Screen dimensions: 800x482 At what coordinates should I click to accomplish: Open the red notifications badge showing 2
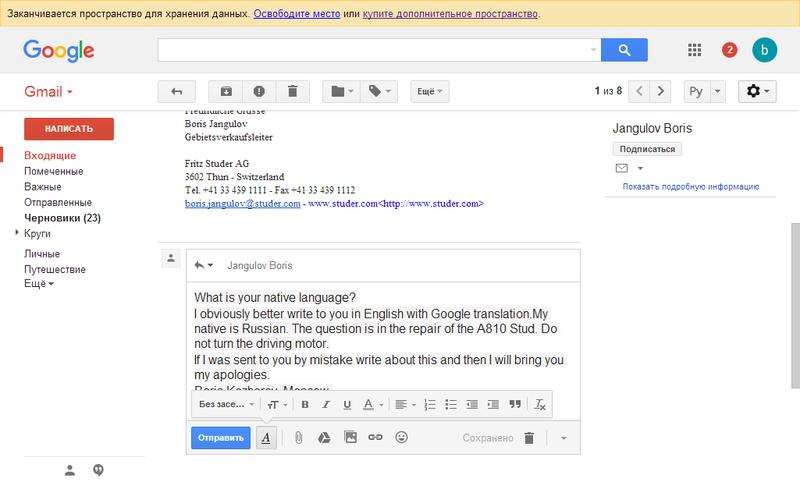tap(729, 50)
